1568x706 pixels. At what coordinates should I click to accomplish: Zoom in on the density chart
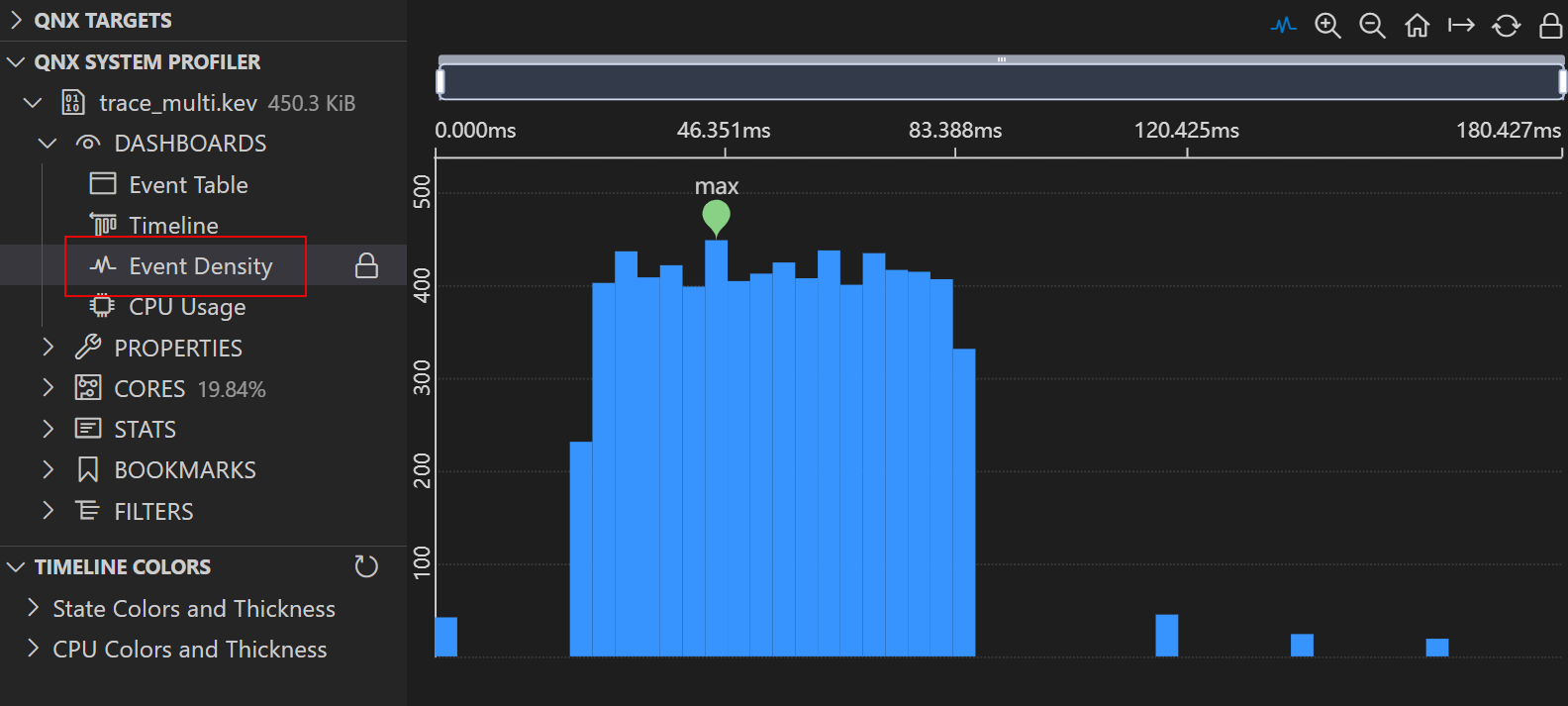pos(1327,26)
